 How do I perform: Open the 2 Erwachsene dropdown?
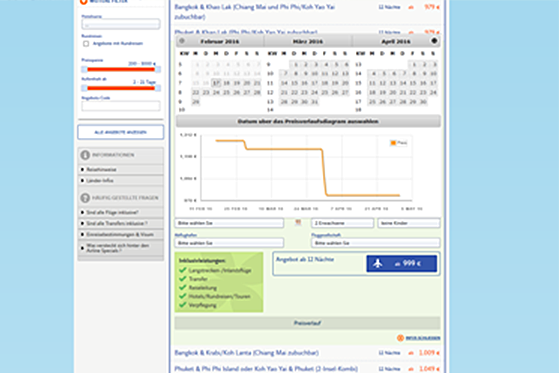[342, 223]
